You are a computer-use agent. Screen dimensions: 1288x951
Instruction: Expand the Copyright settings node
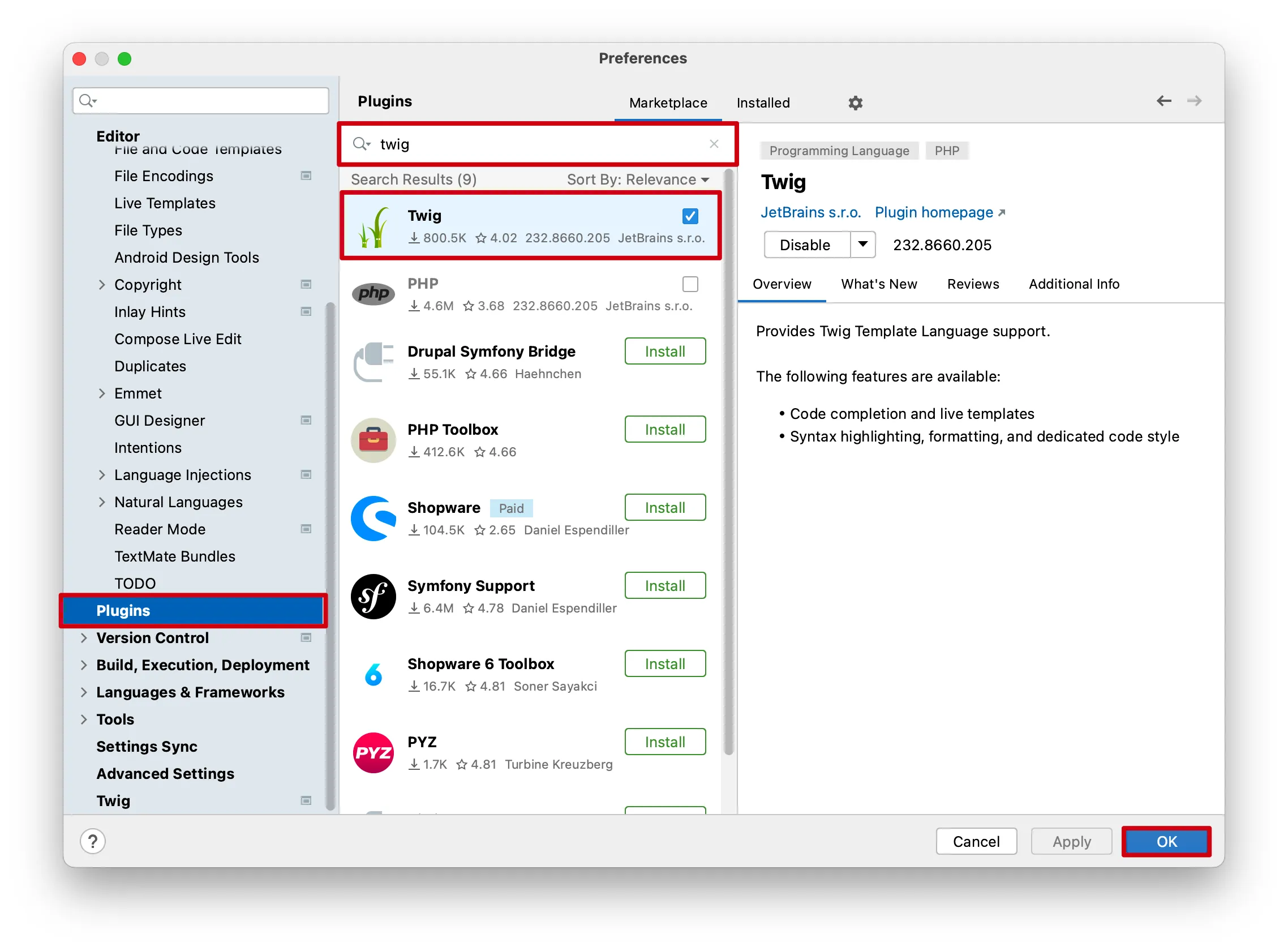(102, 284)
